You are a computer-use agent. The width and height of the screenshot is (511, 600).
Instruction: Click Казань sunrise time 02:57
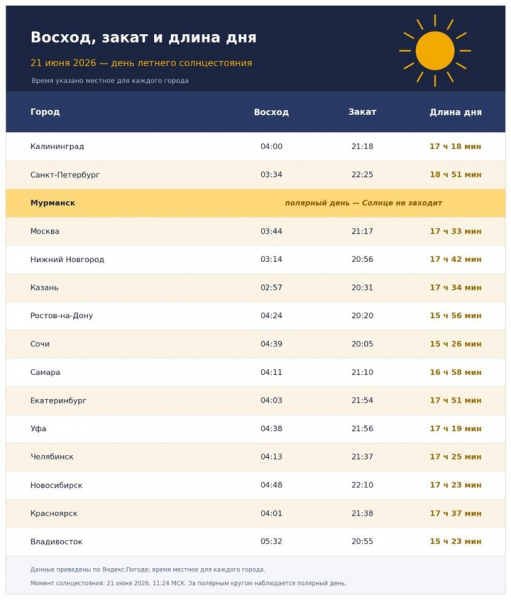pyautogui.click(x=271, y=287)
